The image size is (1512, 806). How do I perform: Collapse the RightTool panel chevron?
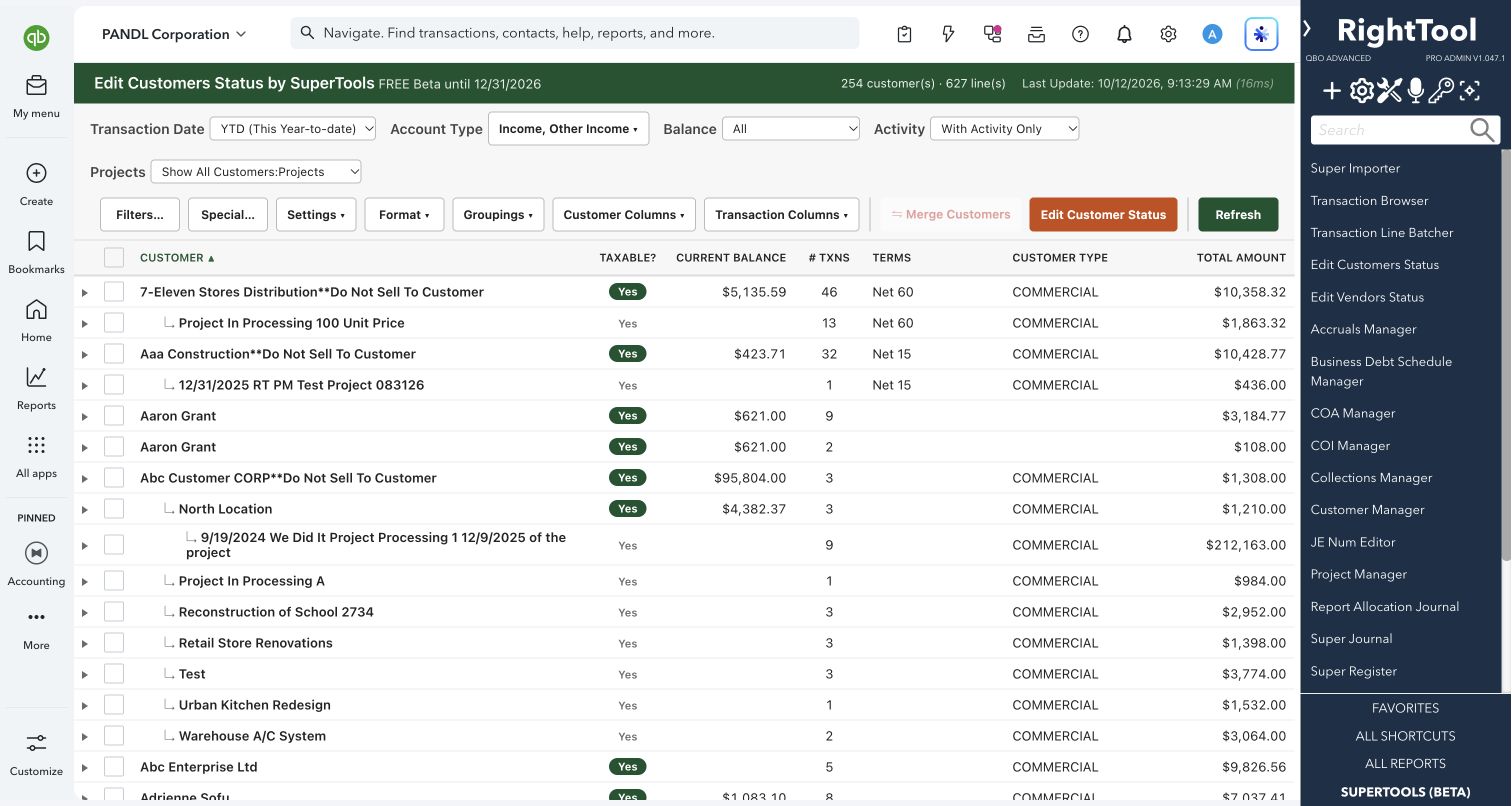coord(1307,29)
